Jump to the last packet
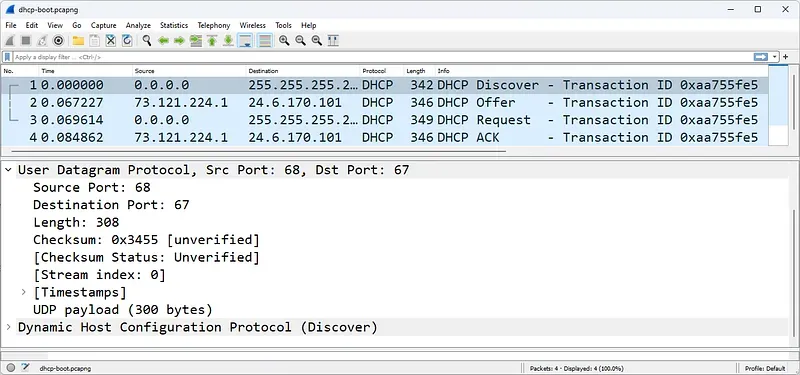 click(229, 41)
